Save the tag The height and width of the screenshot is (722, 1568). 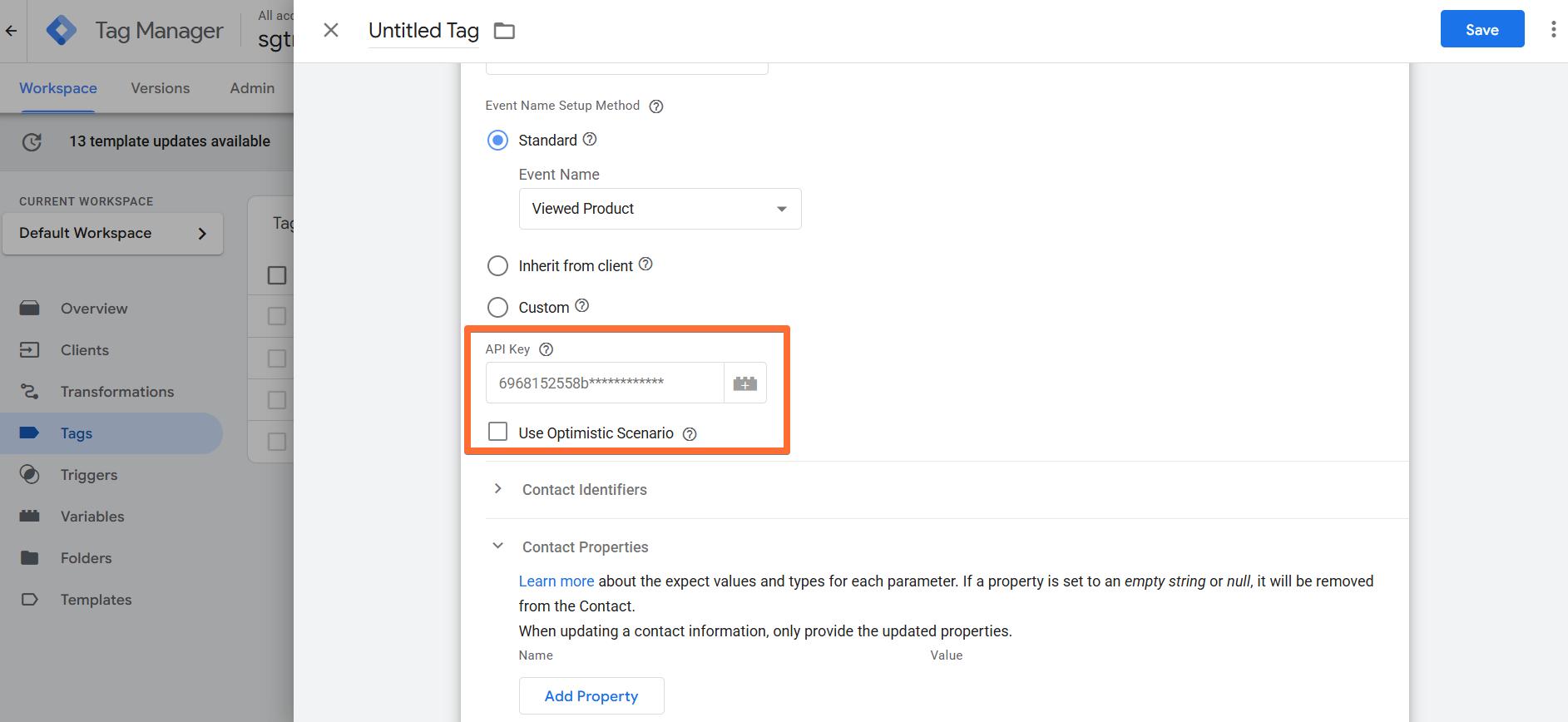(x=1482, y=29)
